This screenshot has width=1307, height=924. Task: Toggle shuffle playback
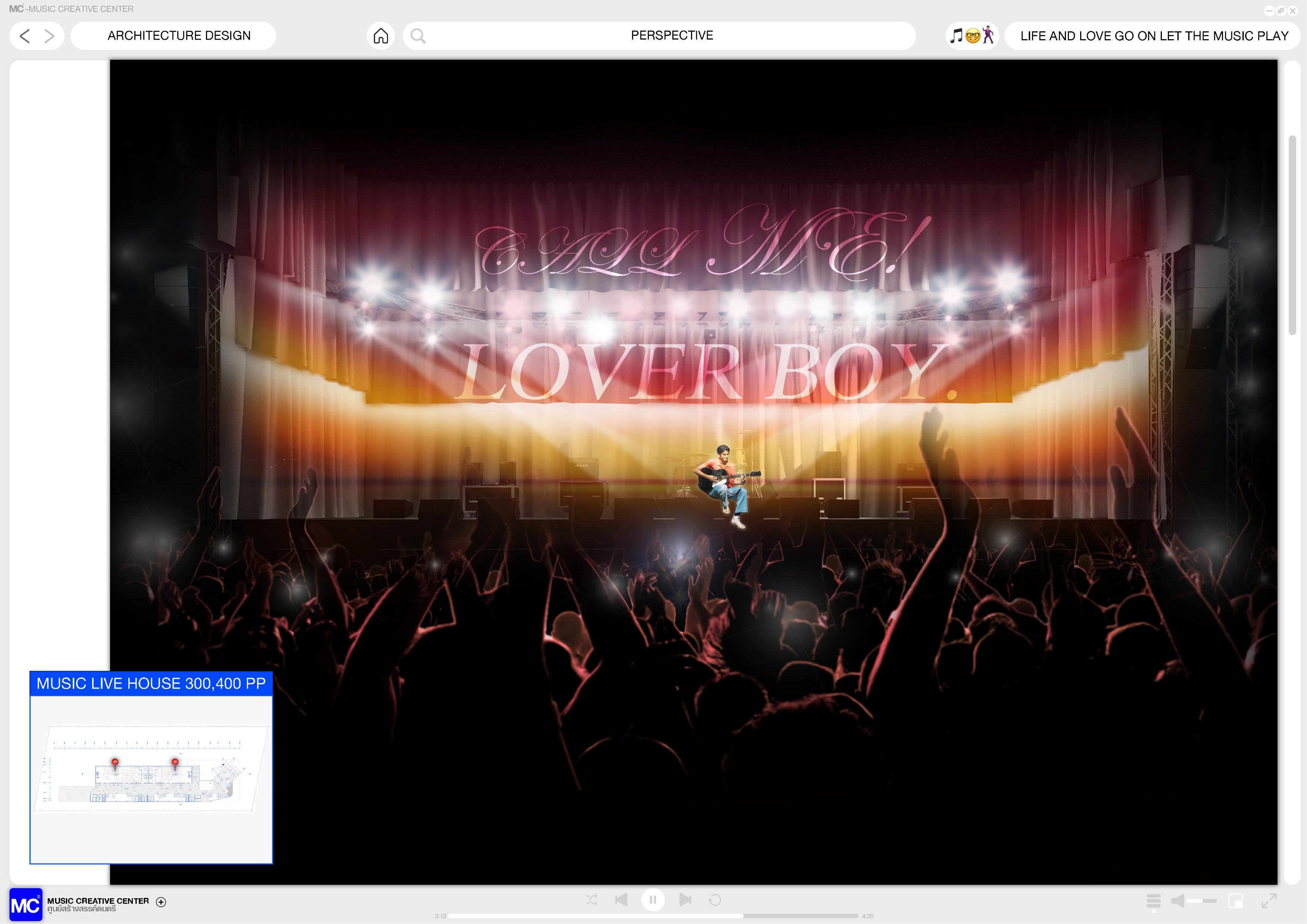click(x=591, y=899)
